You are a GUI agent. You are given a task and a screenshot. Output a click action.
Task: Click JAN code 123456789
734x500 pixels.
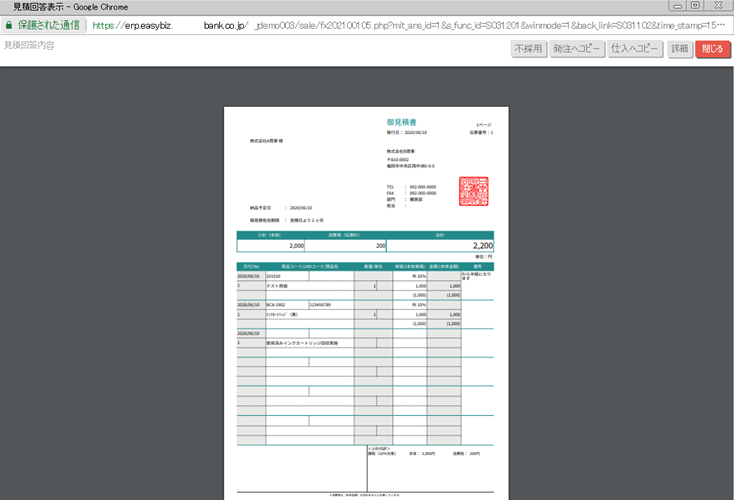click(x=320, y=305)
